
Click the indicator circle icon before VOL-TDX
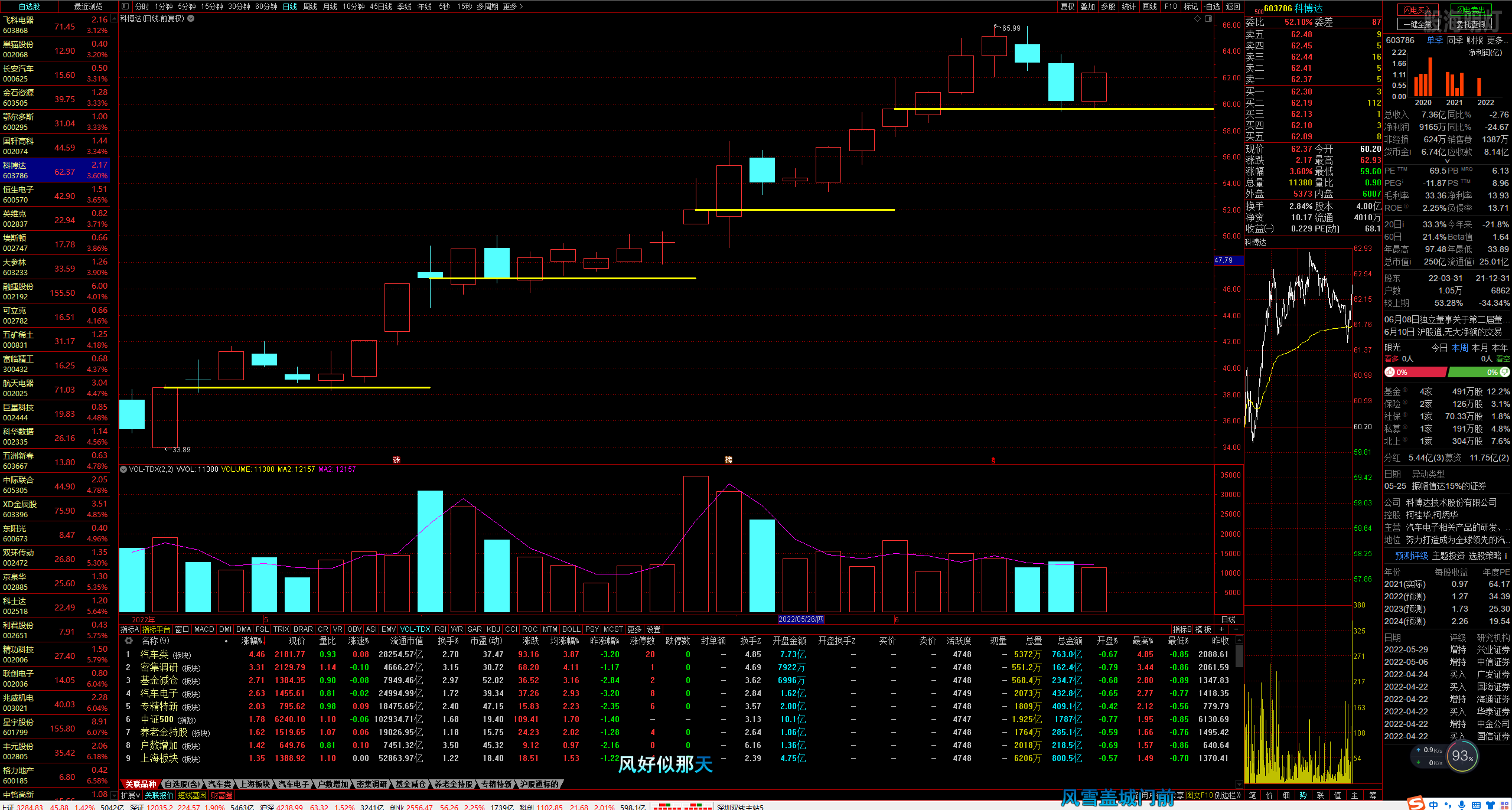pyautogui.click(x=123, y=469)
